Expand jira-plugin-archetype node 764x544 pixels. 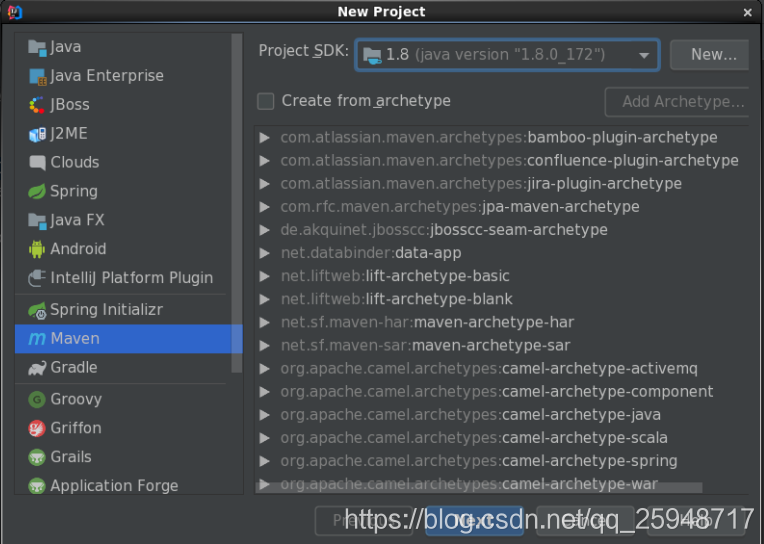[x=265, y=184]
